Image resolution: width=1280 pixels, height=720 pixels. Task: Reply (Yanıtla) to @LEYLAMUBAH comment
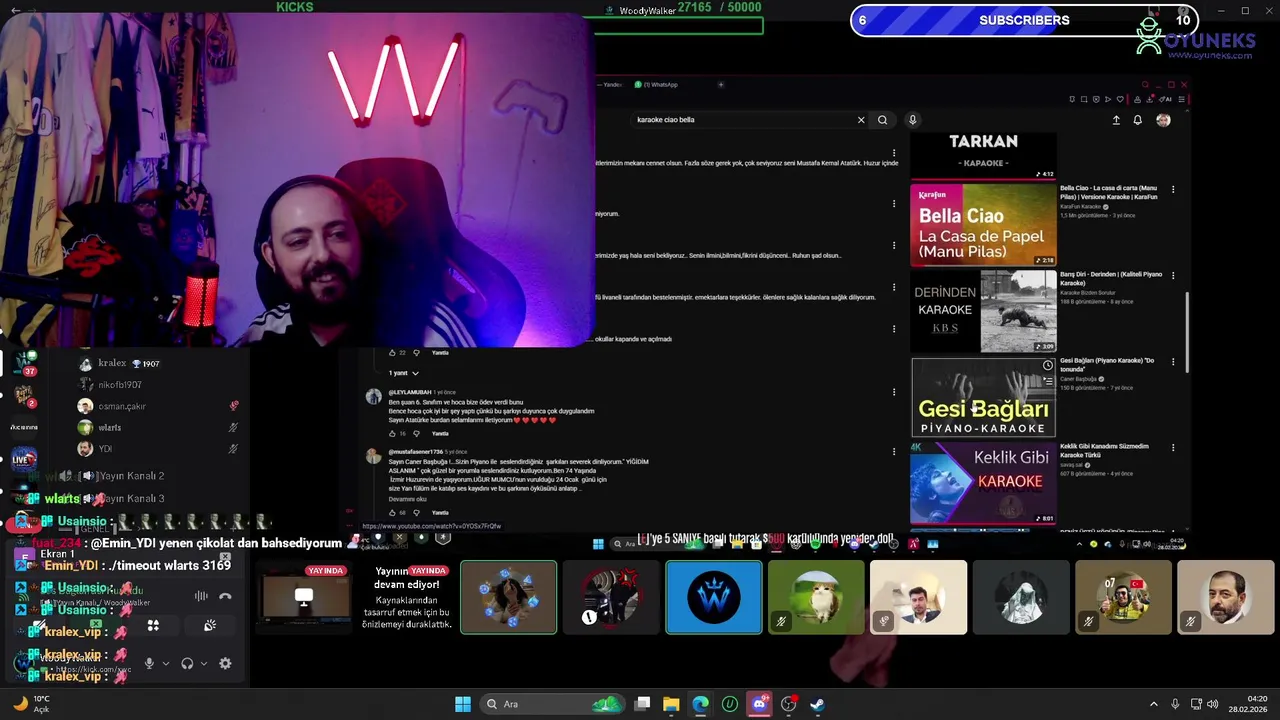point(440,433)
